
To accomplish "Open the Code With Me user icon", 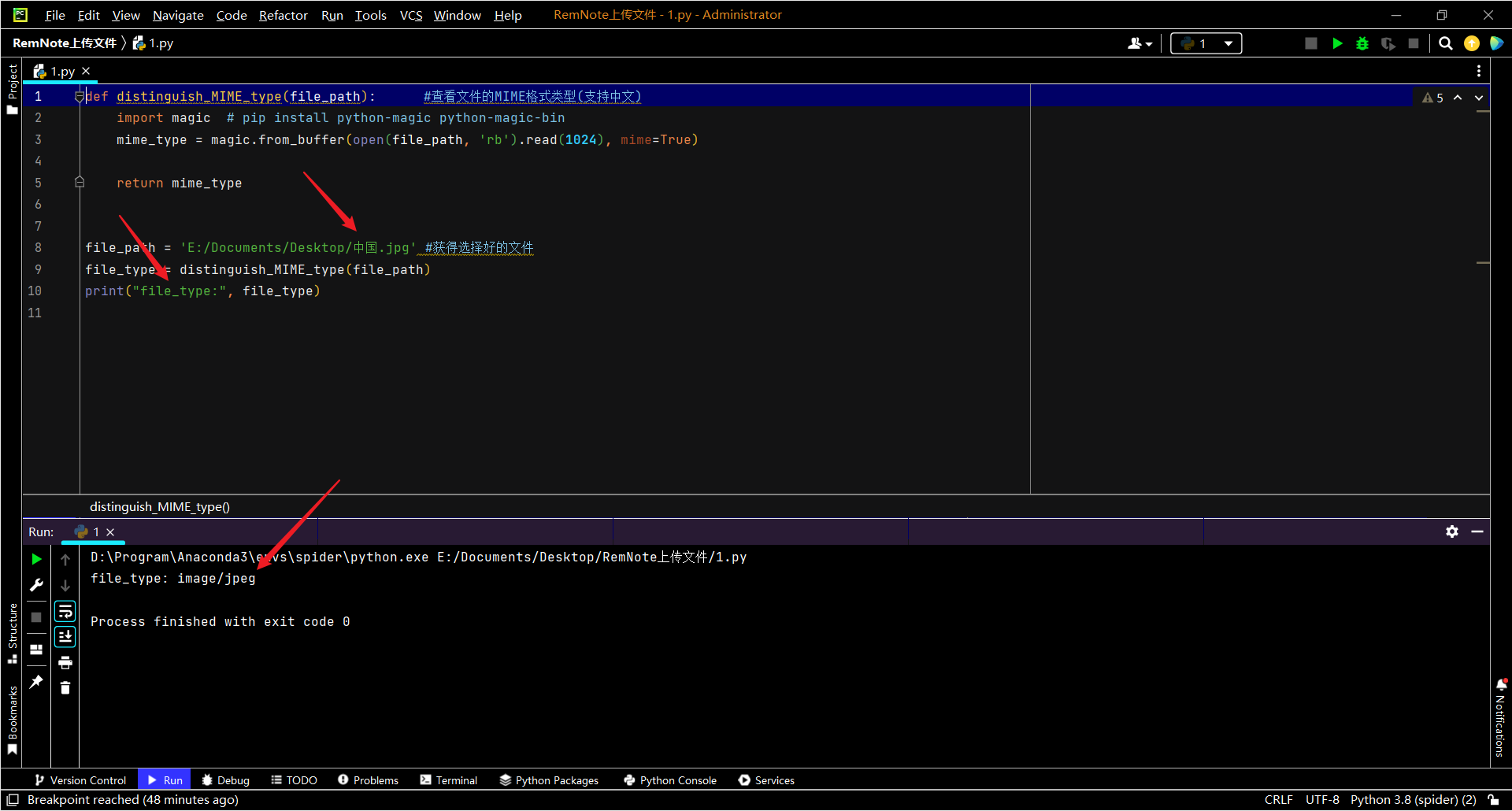I will point(1140,43).
